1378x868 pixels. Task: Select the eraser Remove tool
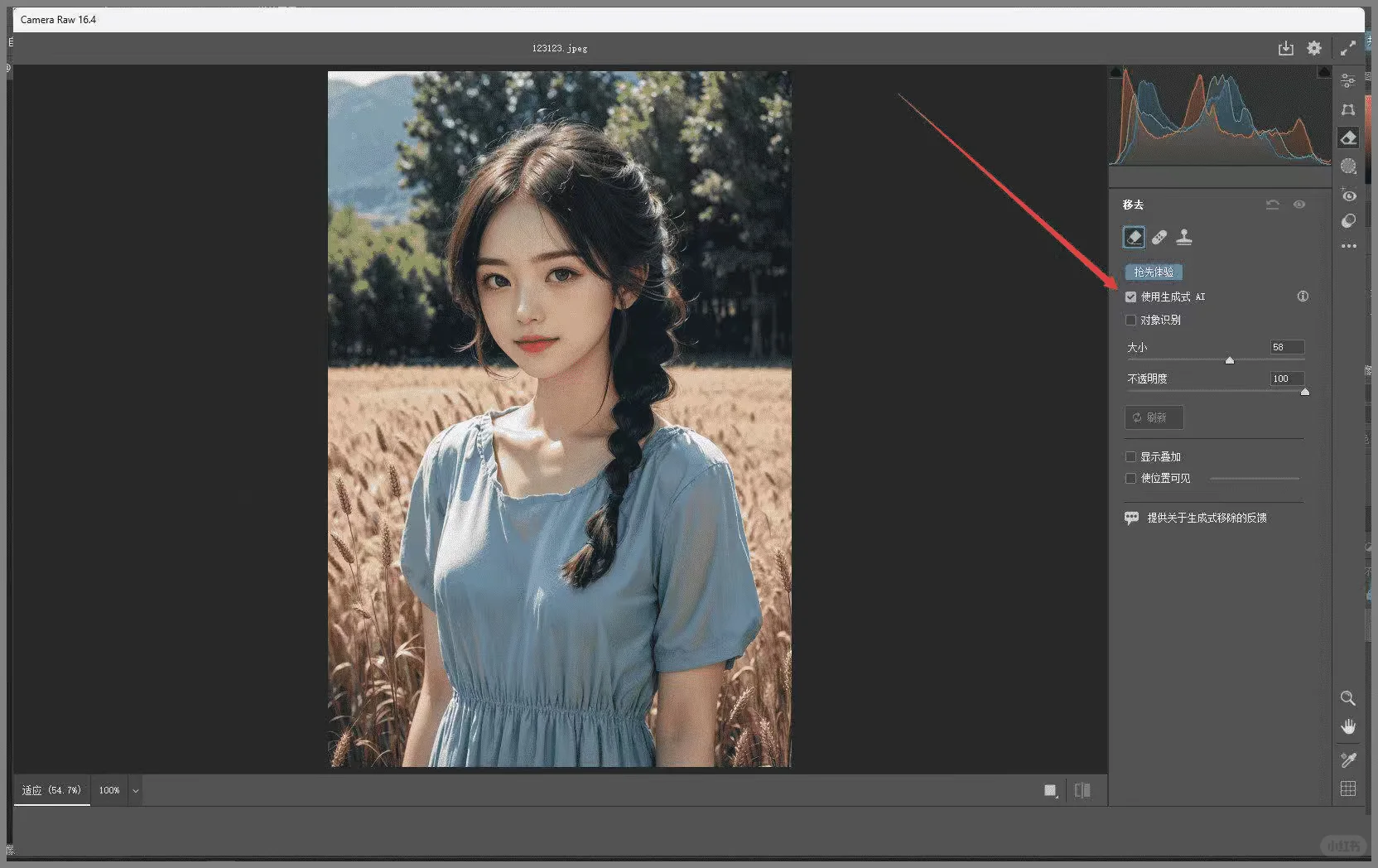tap(1133, 237)
